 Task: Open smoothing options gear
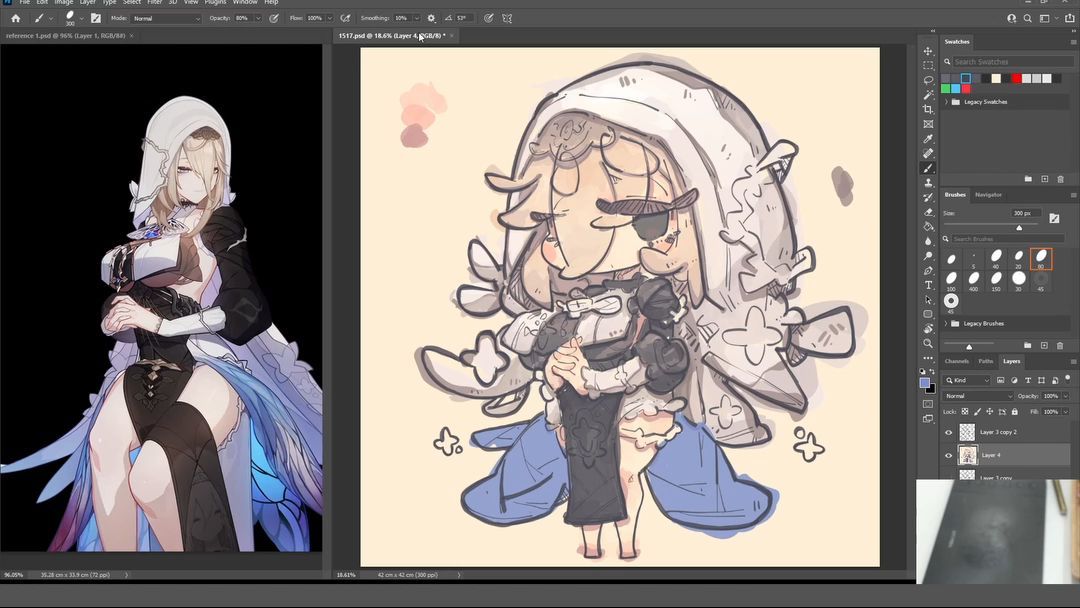click(x=431, y=18)
